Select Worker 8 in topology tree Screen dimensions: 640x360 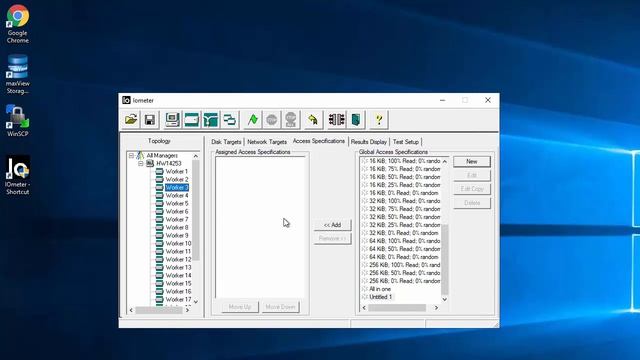coord(176,227)
